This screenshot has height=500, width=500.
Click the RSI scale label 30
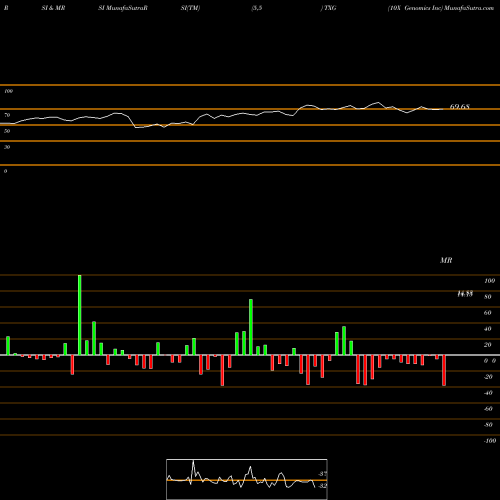tap(7, 147)
